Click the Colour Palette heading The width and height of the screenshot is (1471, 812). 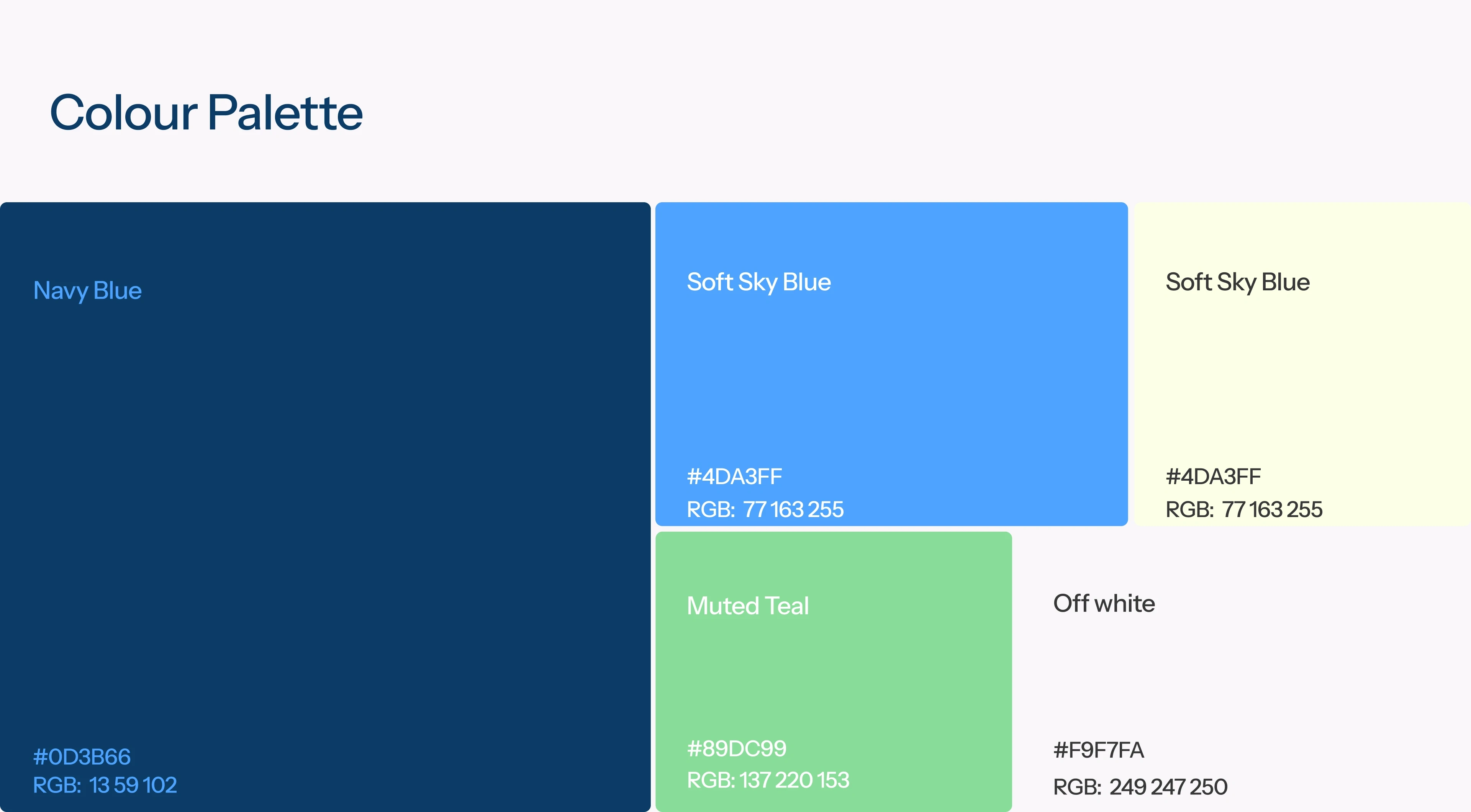coord(206,113)
